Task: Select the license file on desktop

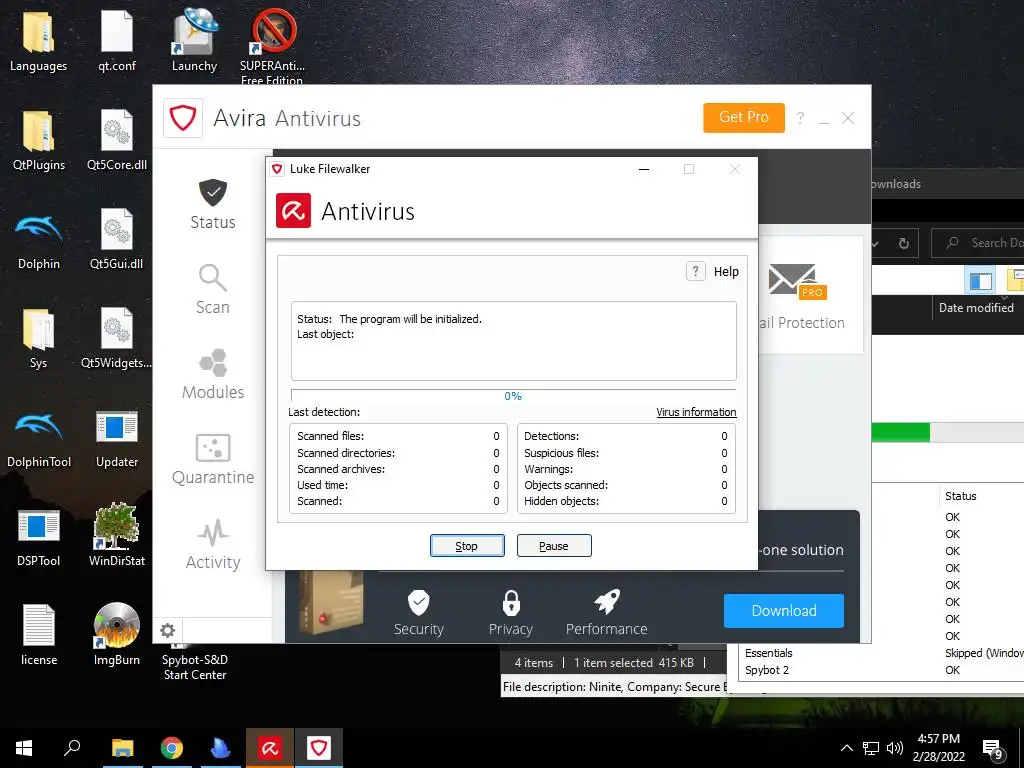Action: click(x=39, y=636)
